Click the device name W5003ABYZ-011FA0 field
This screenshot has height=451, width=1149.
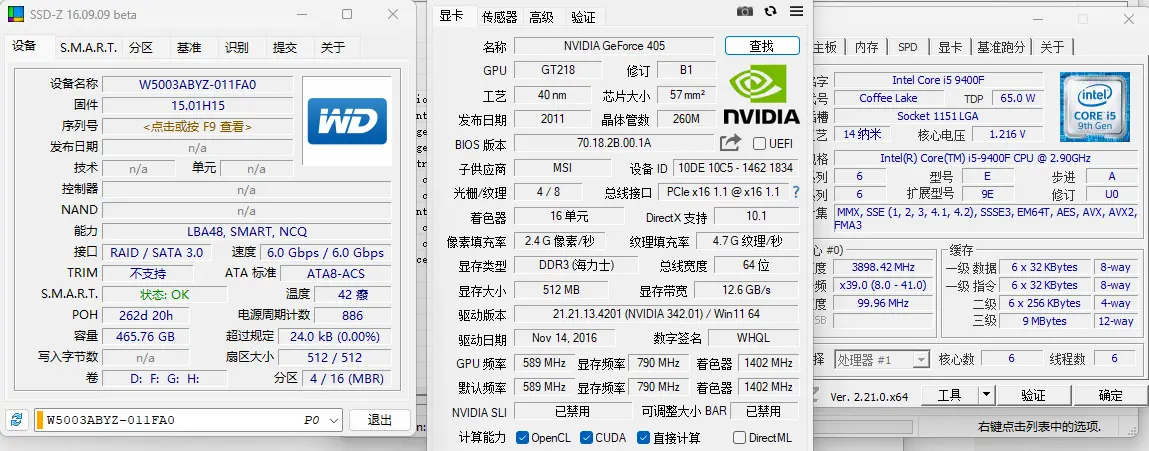197,84
